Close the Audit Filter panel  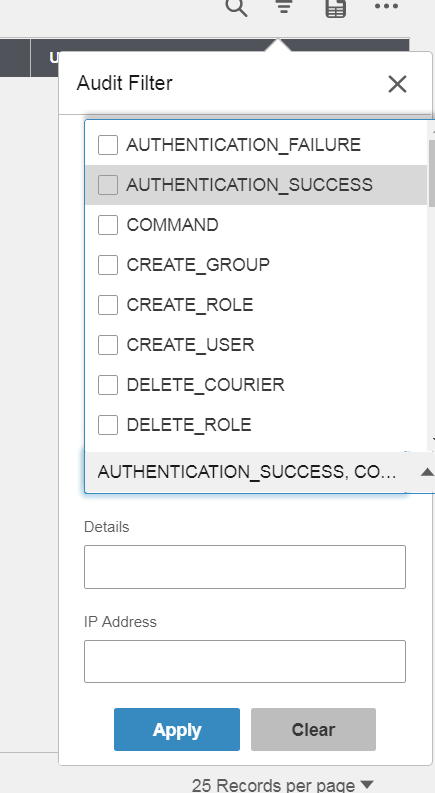pyautogui.click(x=398, y=84)
